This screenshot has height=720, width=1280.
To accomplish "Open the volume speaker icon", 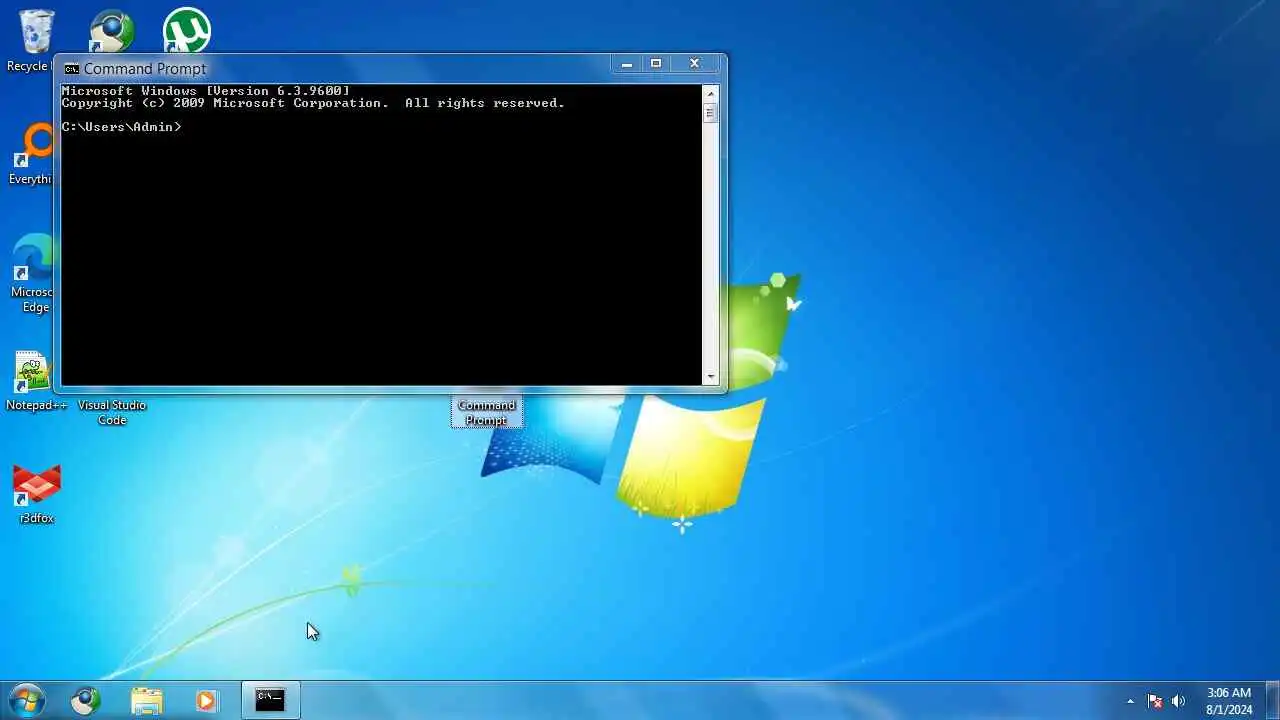I will [1178, 701].
